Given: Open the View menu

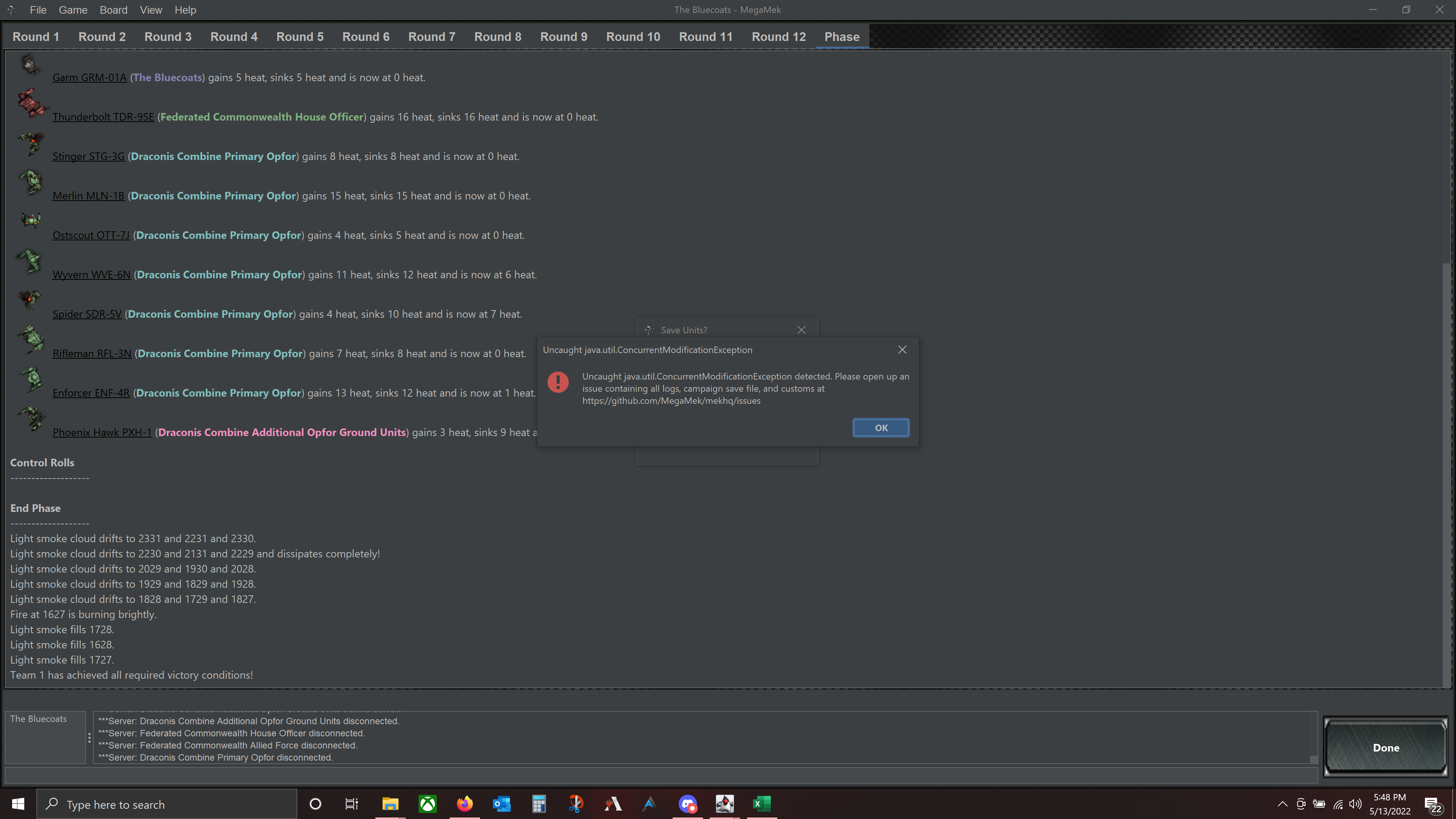Looking at the screenshot, I should click(151, 9).
